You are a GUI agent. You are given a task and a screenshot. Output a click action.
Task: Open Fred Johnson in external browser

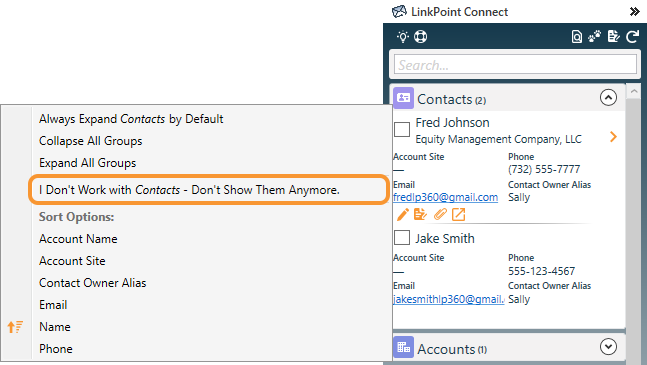pos(458,214)
